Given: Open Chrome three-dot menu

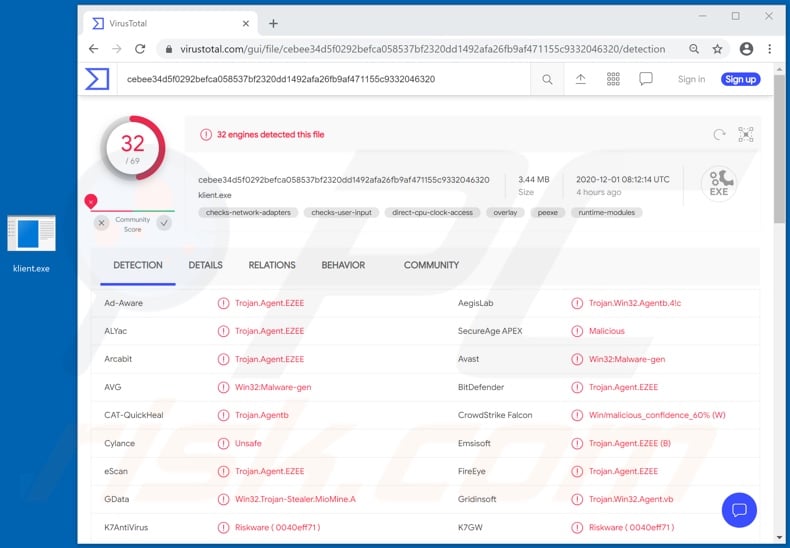Looking at the screenshot, I should pyautogui.click(x=769, y=49).
